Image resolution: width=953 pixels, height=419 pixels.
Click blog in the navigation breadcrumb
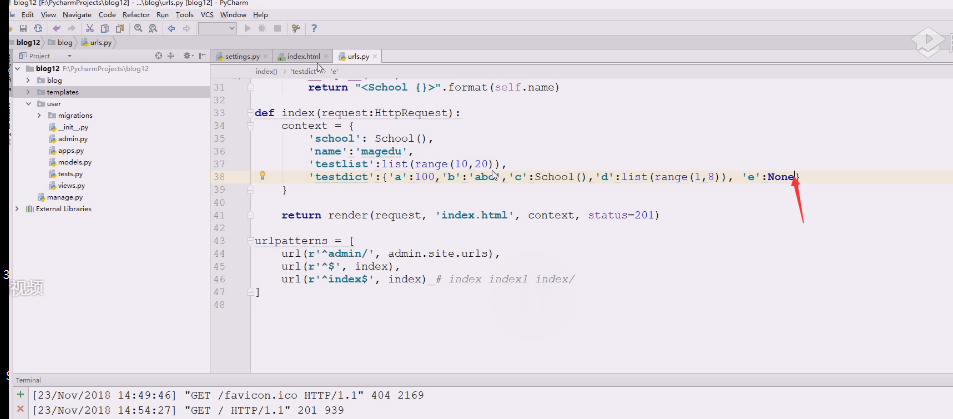tap(60, 43)
